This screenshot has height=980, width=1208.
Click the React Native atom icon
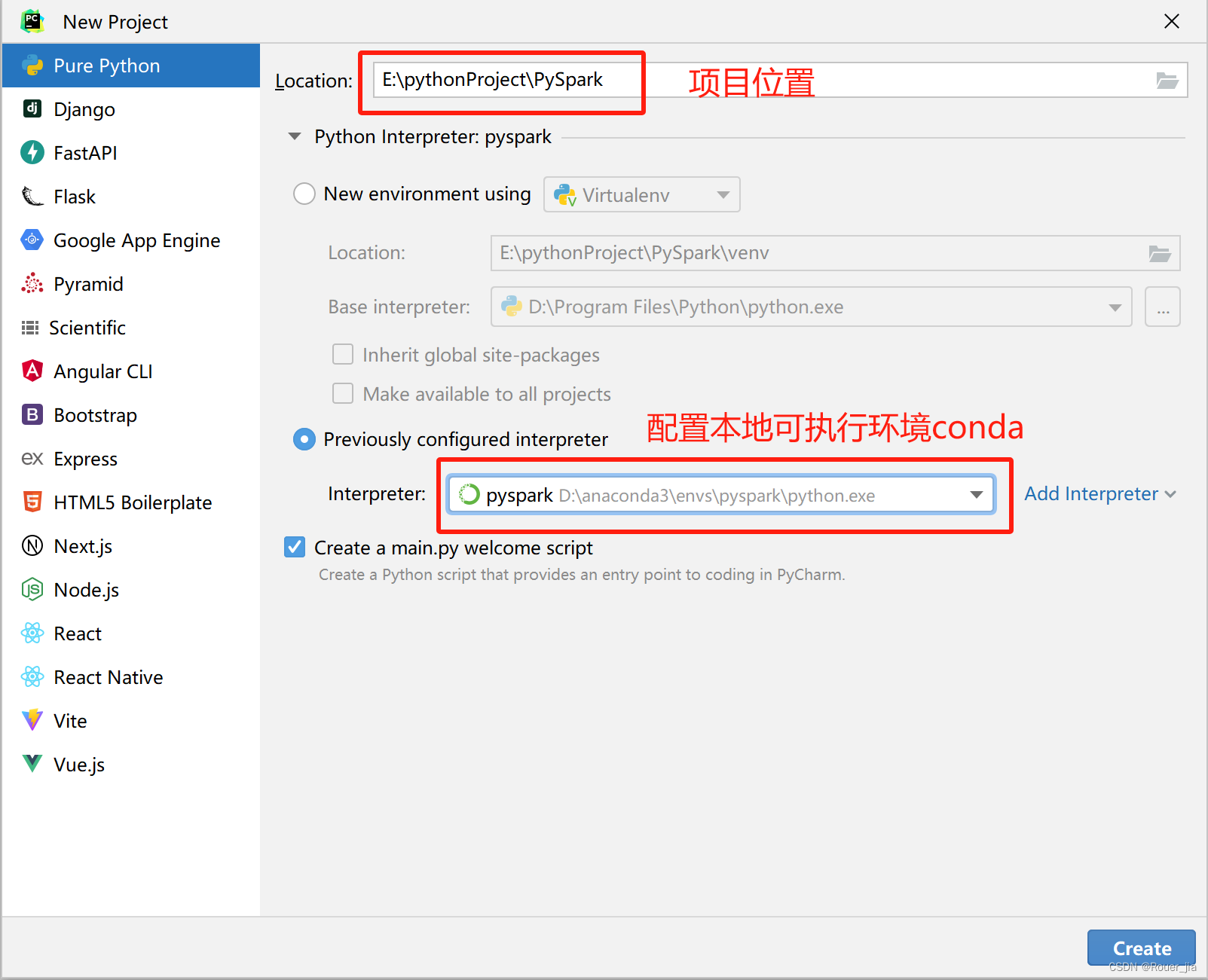32,676
